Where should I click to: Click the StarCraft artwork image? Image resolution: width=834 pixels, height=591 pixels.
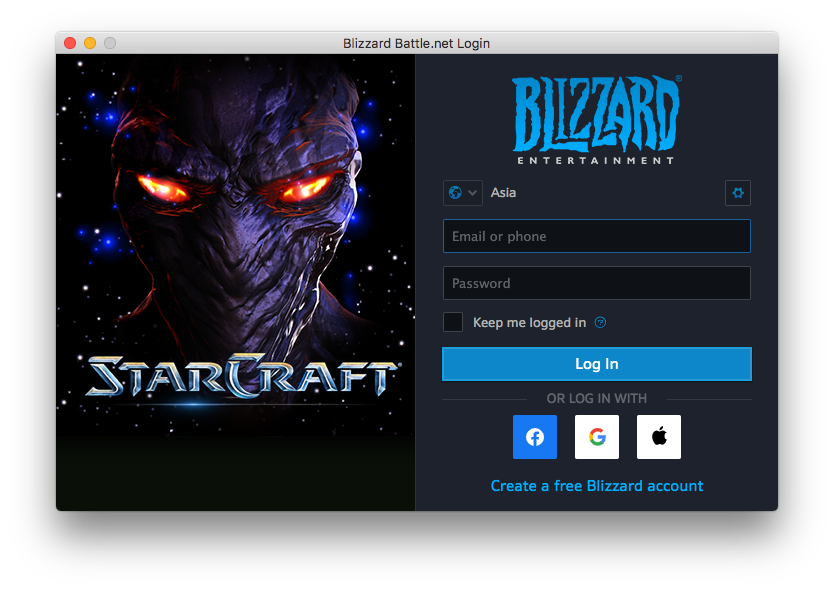[236, 282]
